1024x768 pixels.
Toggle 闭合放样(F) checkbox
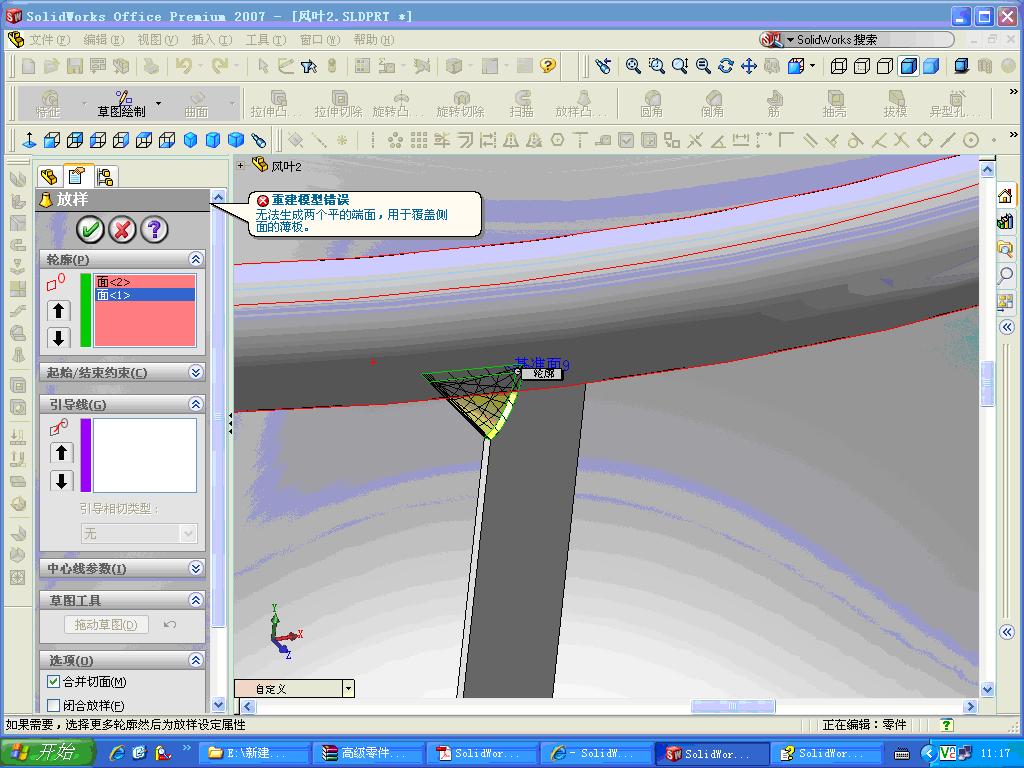tap(54, 705)
